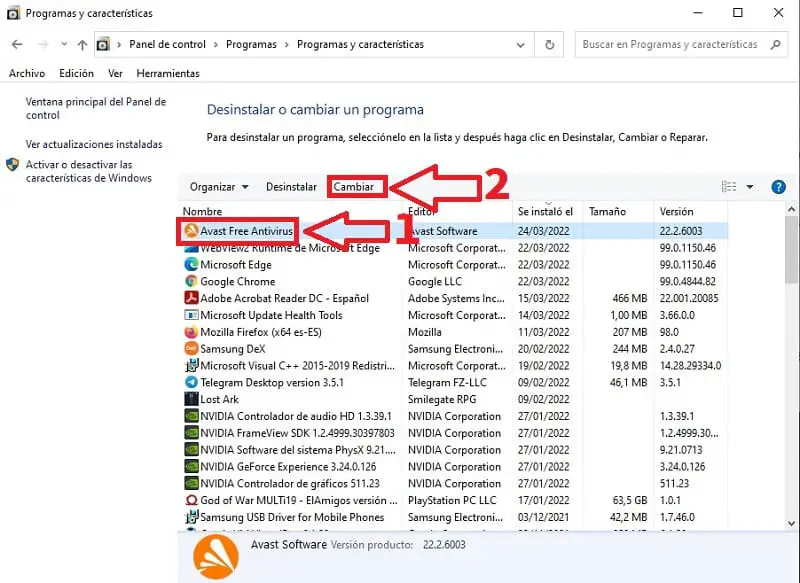Click NVIDIA Controlador de gráficos icon
This screenshot has width=800, height=583.
(x=191, y=483)
